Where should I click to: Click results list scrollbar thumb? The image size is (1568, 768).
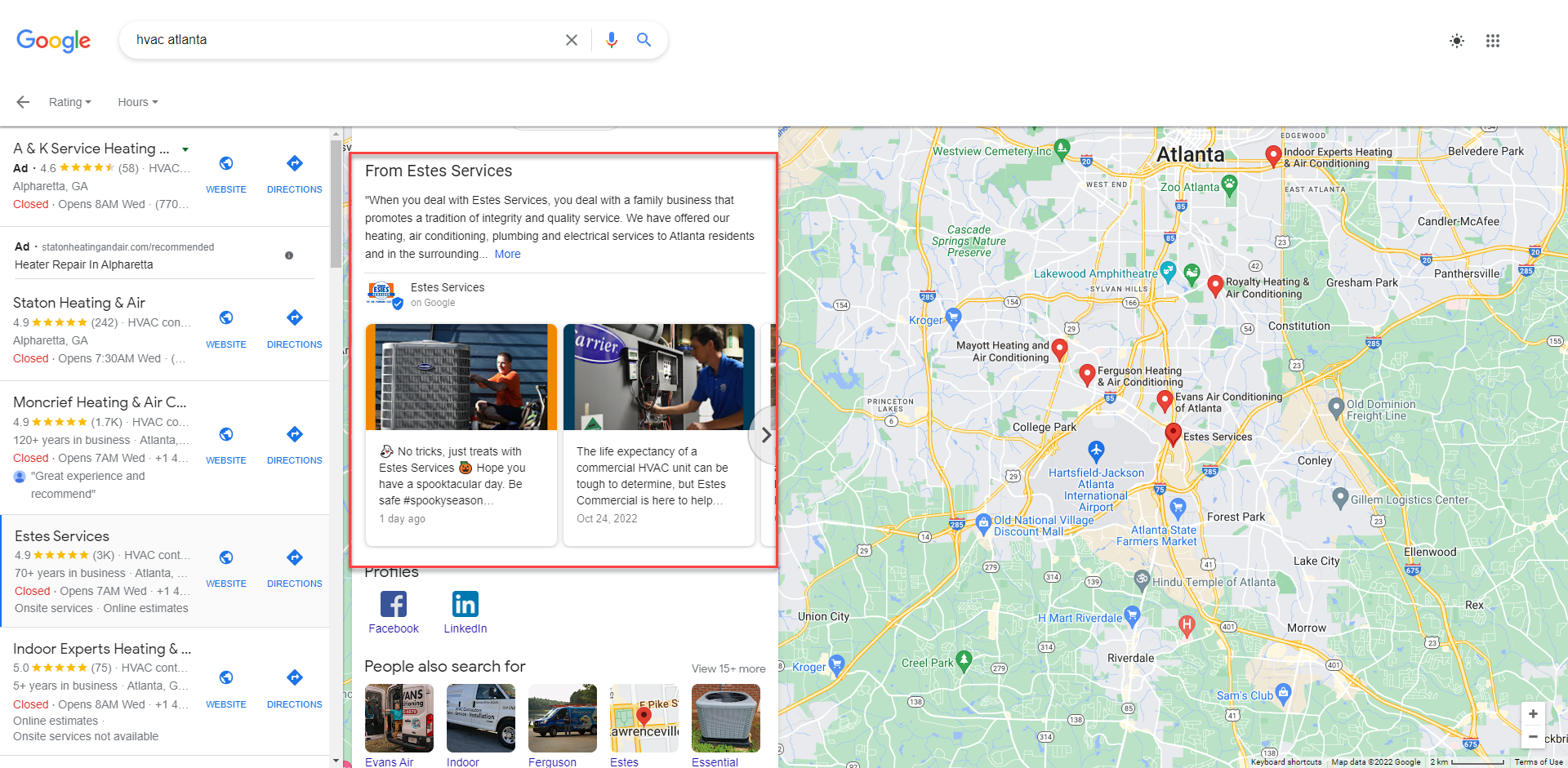pos(336,203)
